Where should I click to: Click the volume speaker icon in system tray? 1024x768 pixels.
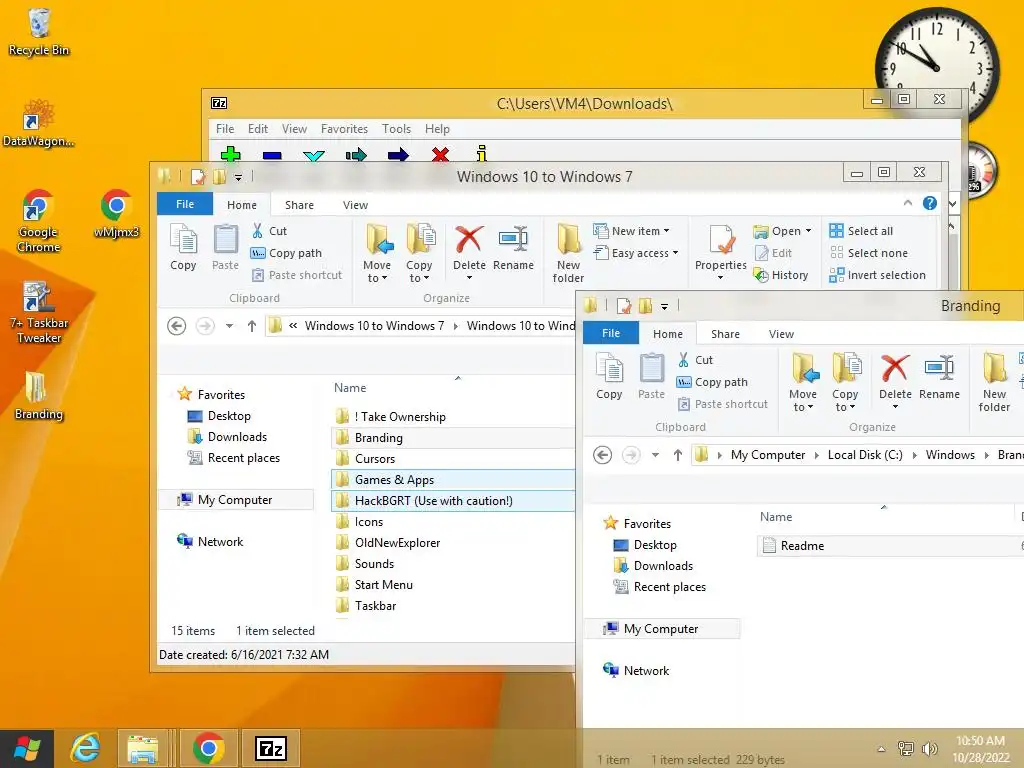pyautogui.click(x=929, y=748)
